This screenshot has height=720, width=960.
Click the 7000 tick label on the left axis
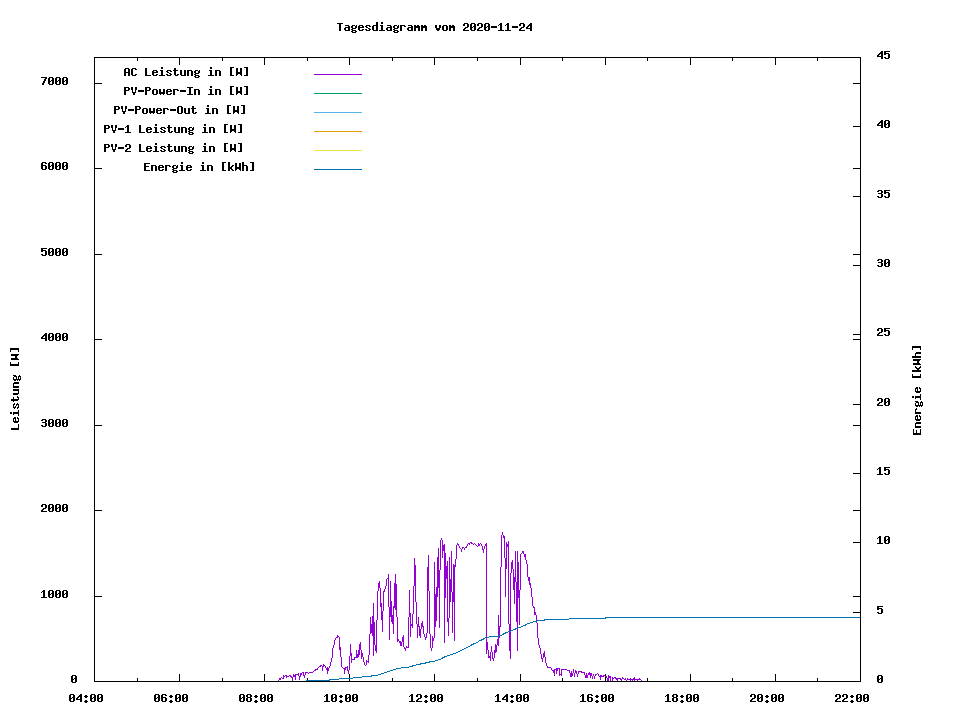point(54,82)
